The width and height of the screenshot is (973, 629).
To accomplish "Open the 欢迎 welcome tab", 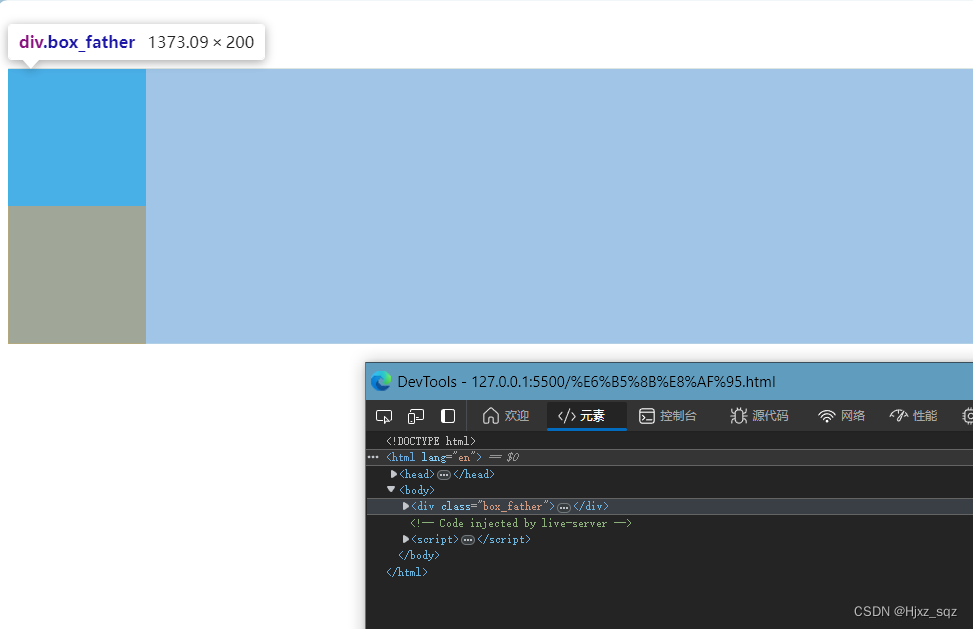I will click(x=506, y=416).
